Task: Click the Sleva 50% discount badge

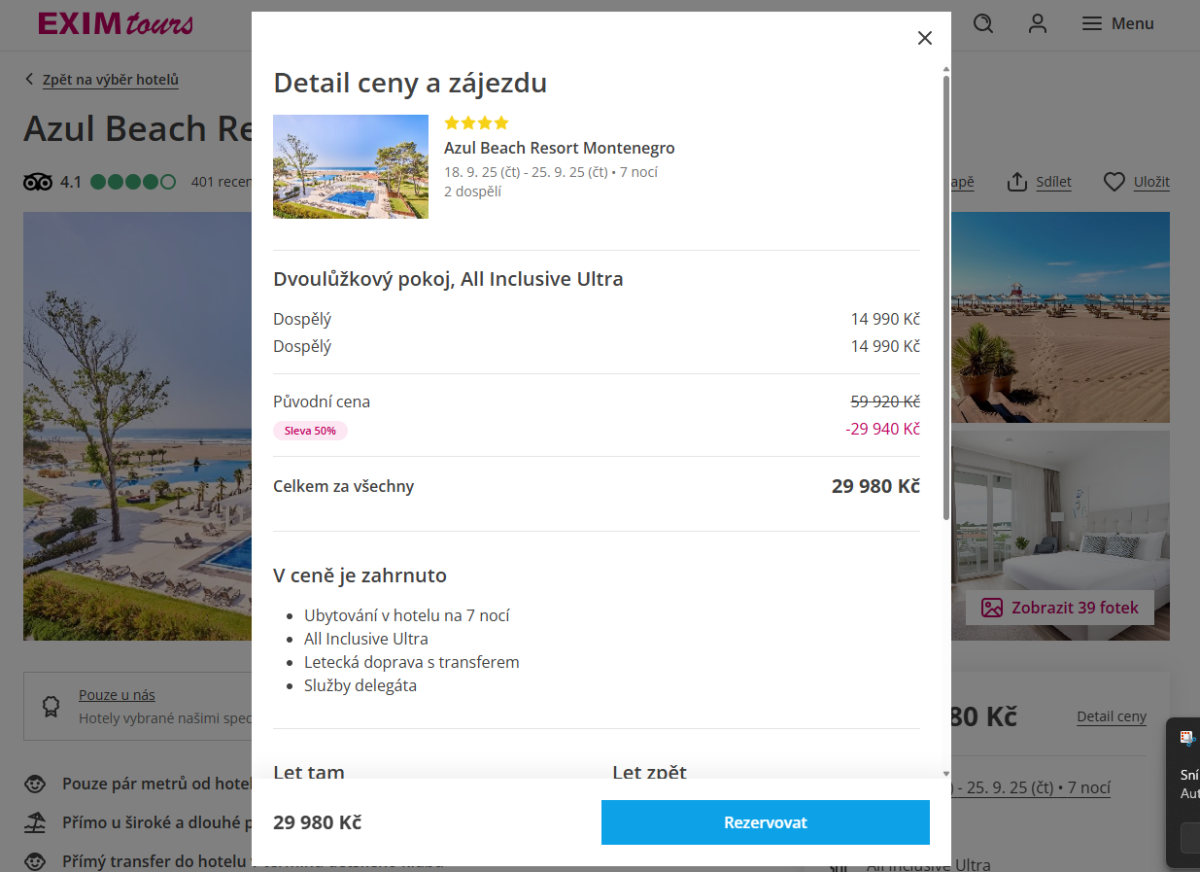Action: [310, 431]
